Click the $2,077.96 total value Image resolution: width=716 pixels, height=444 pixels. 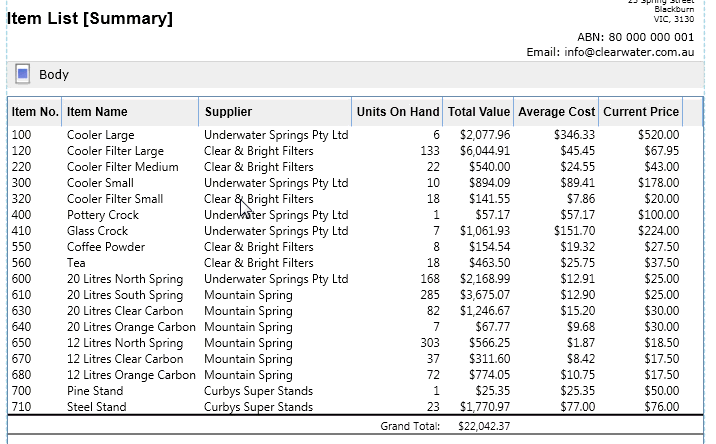(x=485, y=135)
